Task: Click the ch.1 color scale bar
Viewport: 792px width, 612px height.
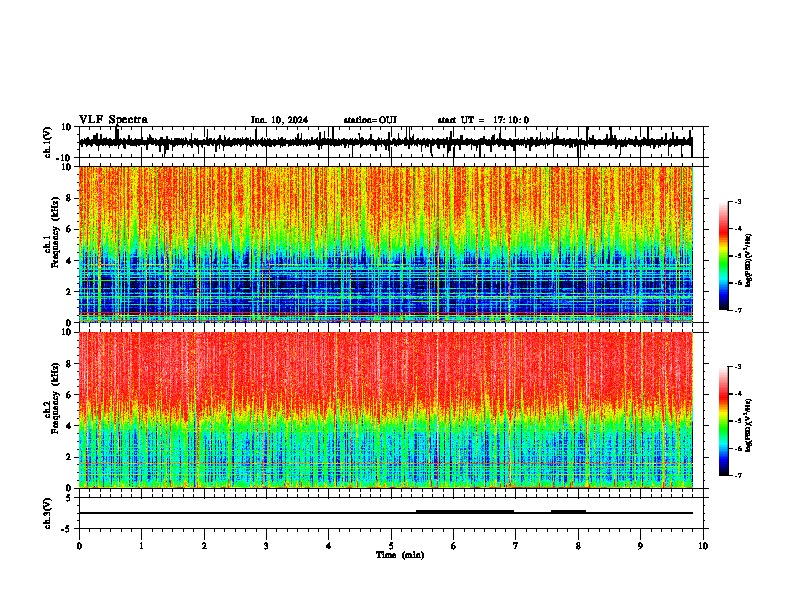Action: 723,256
